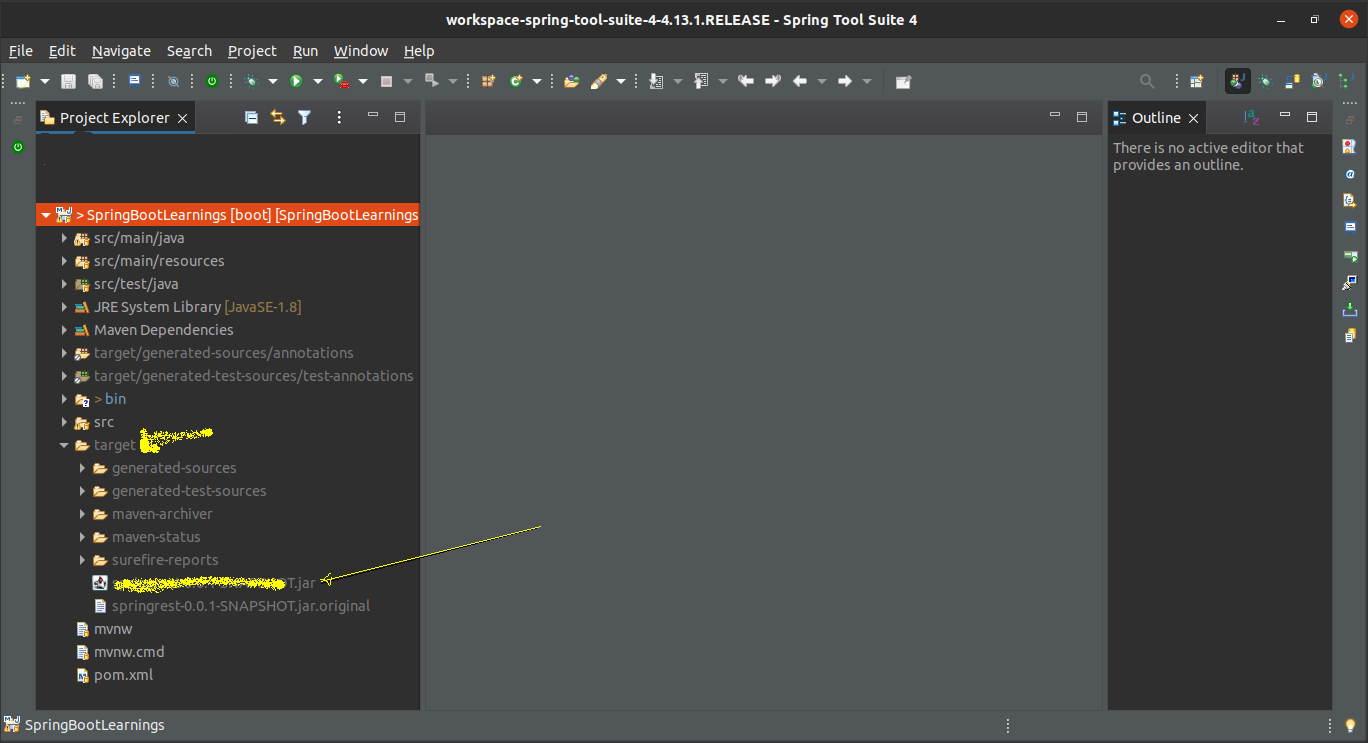Image resolution: width=1368 pixels, height=743 pixels.
Task: Open the Navigate menu
Action: (x=121, y=51)
